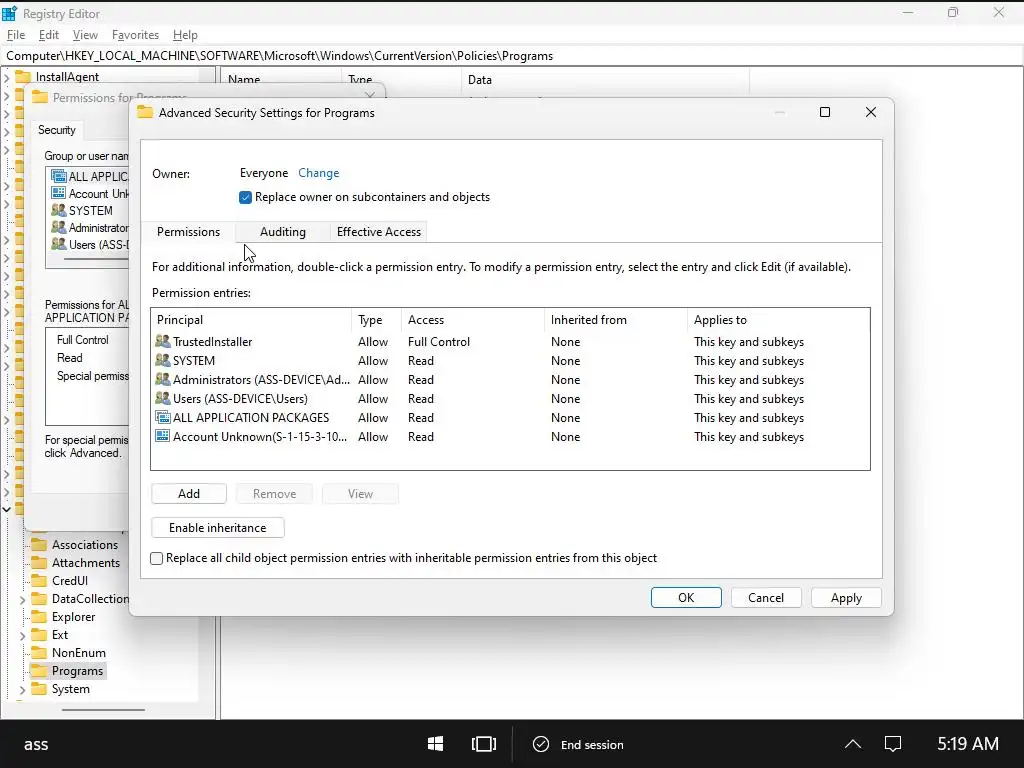Screen dimensions: 1024x768
Task: Click the Data column header in registry pane
Action: click(x=605, y=80)
